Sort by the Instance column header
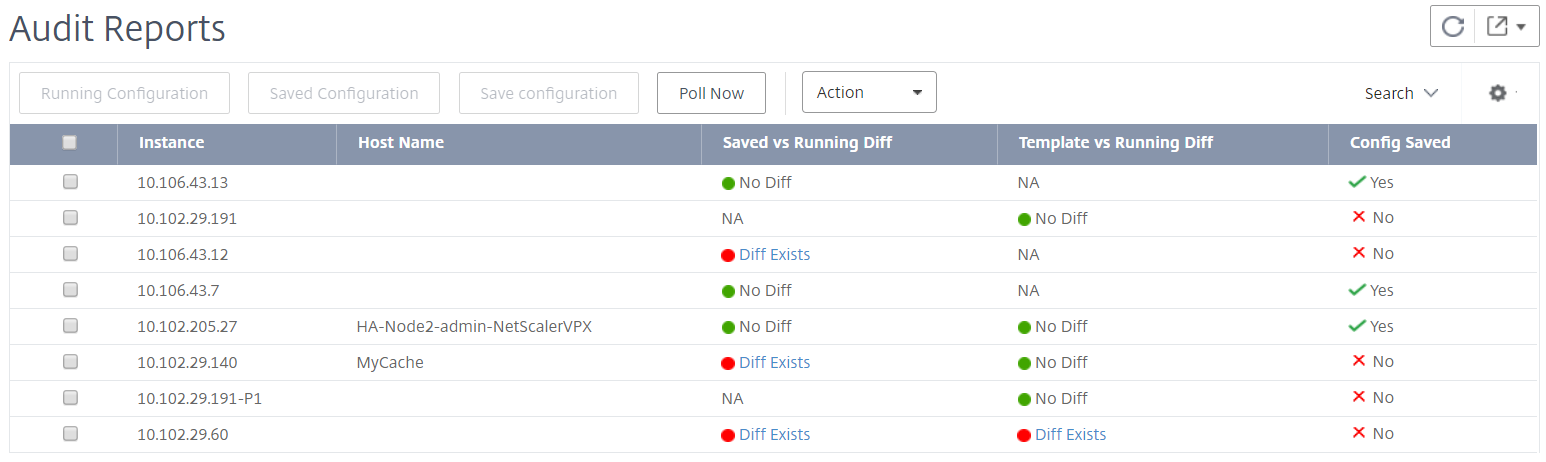The width and height of the screenshot is (1546, 462). [171, 143]
